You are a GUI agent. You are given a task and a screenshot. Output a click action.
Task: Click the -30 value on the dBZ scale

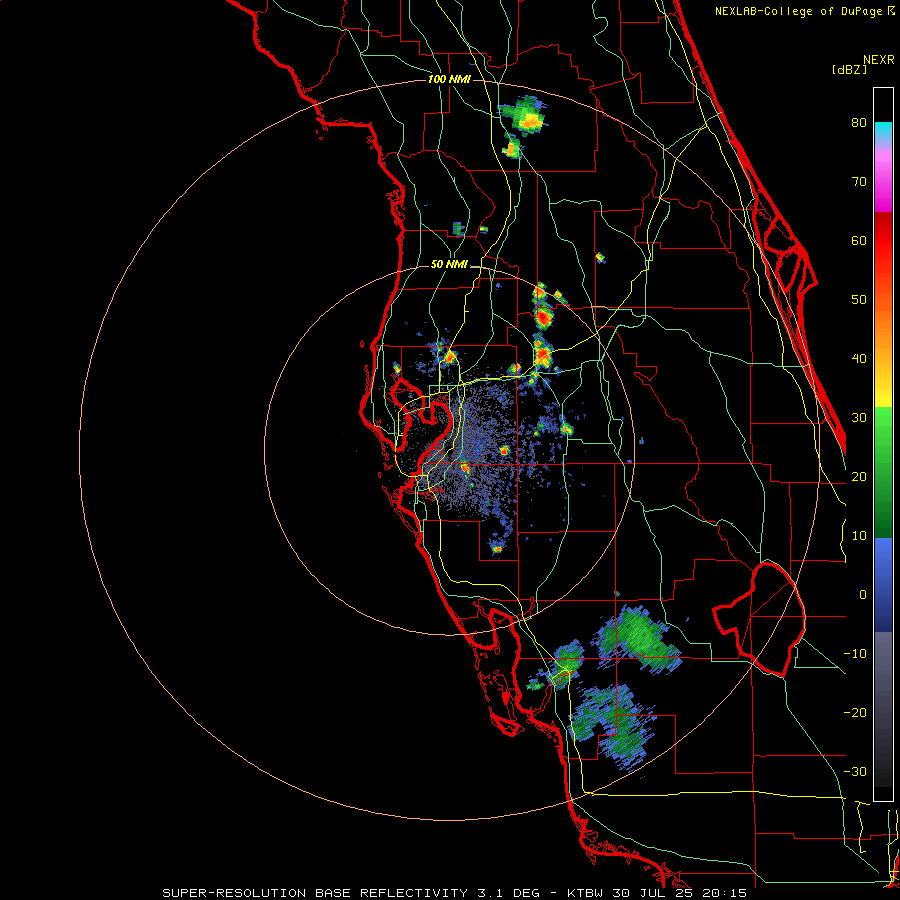point(855,771)
